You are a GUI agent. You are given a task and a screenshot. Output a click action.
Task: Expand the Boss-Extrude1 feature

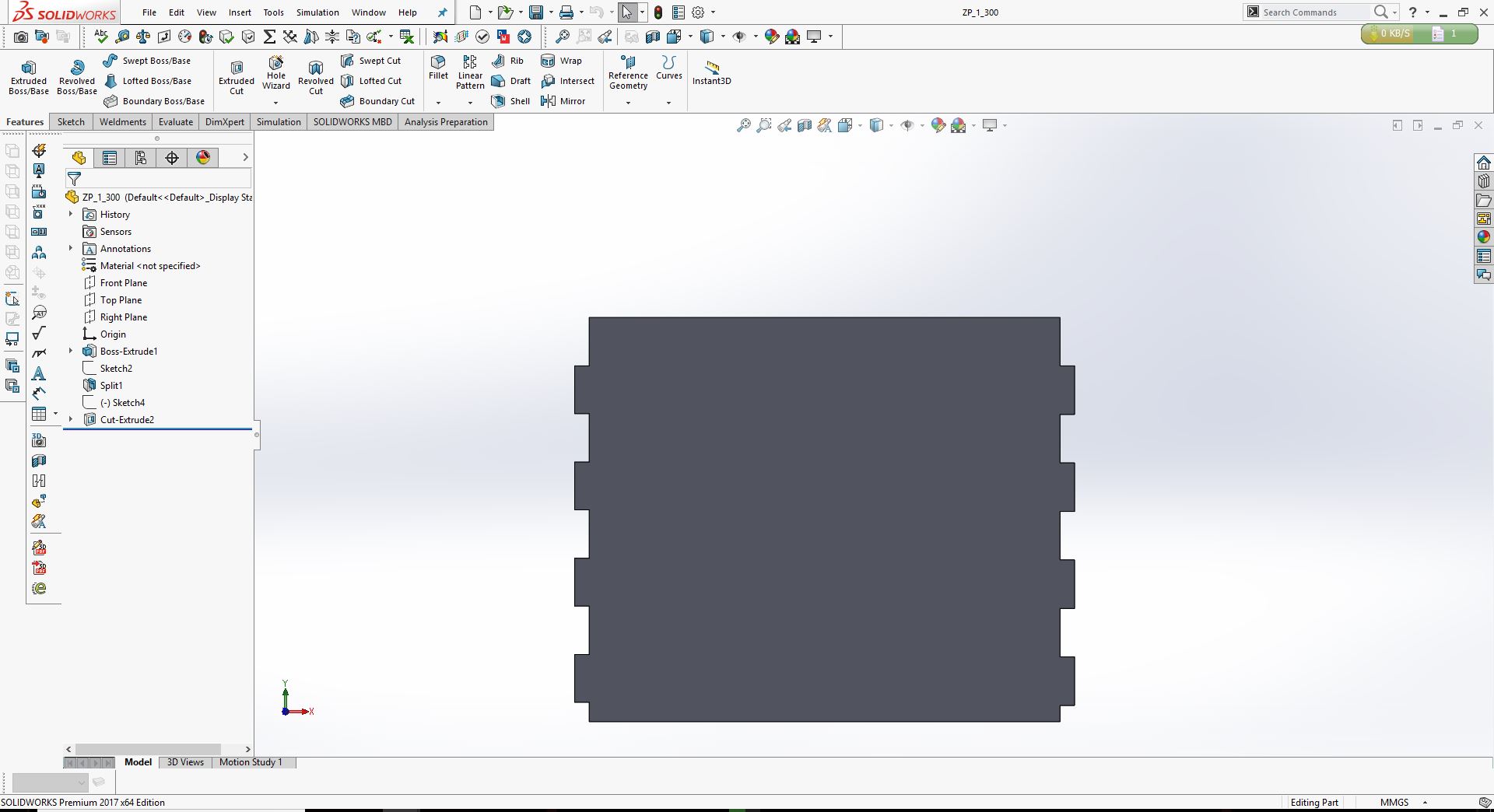click(71, 351)
